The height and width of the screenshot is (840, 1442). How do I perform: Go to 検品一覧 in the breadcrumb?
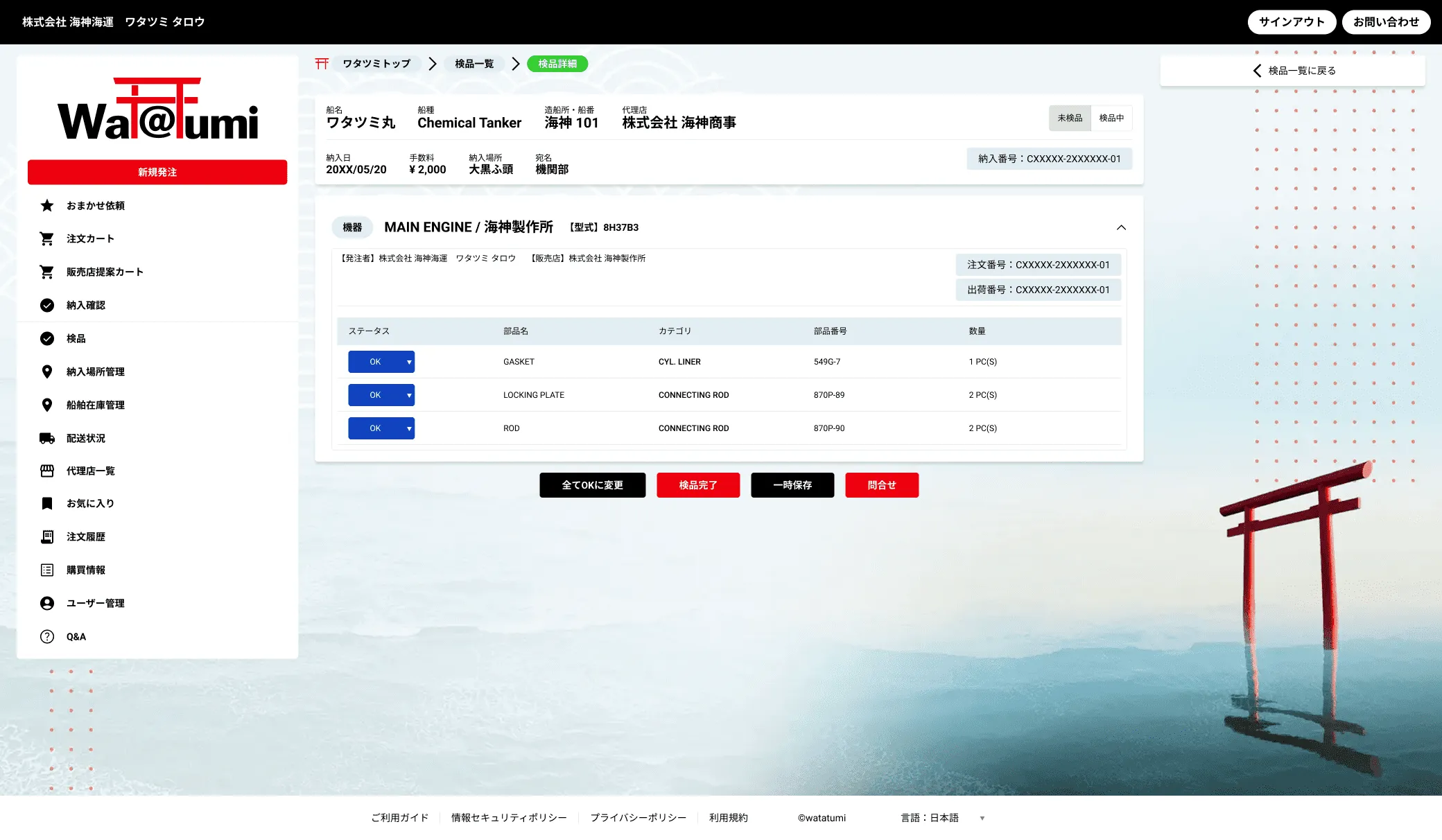click(x=474, y=64)
